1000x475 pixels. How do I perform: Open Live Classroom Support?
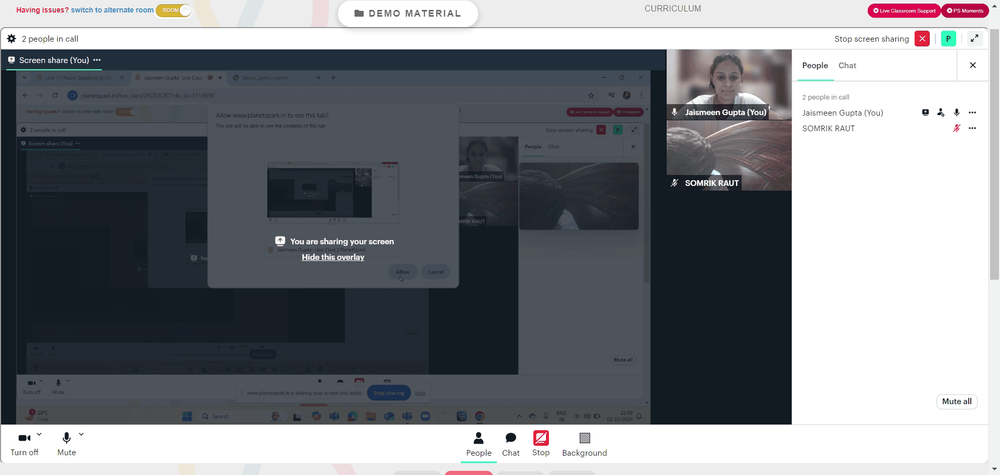904,11
